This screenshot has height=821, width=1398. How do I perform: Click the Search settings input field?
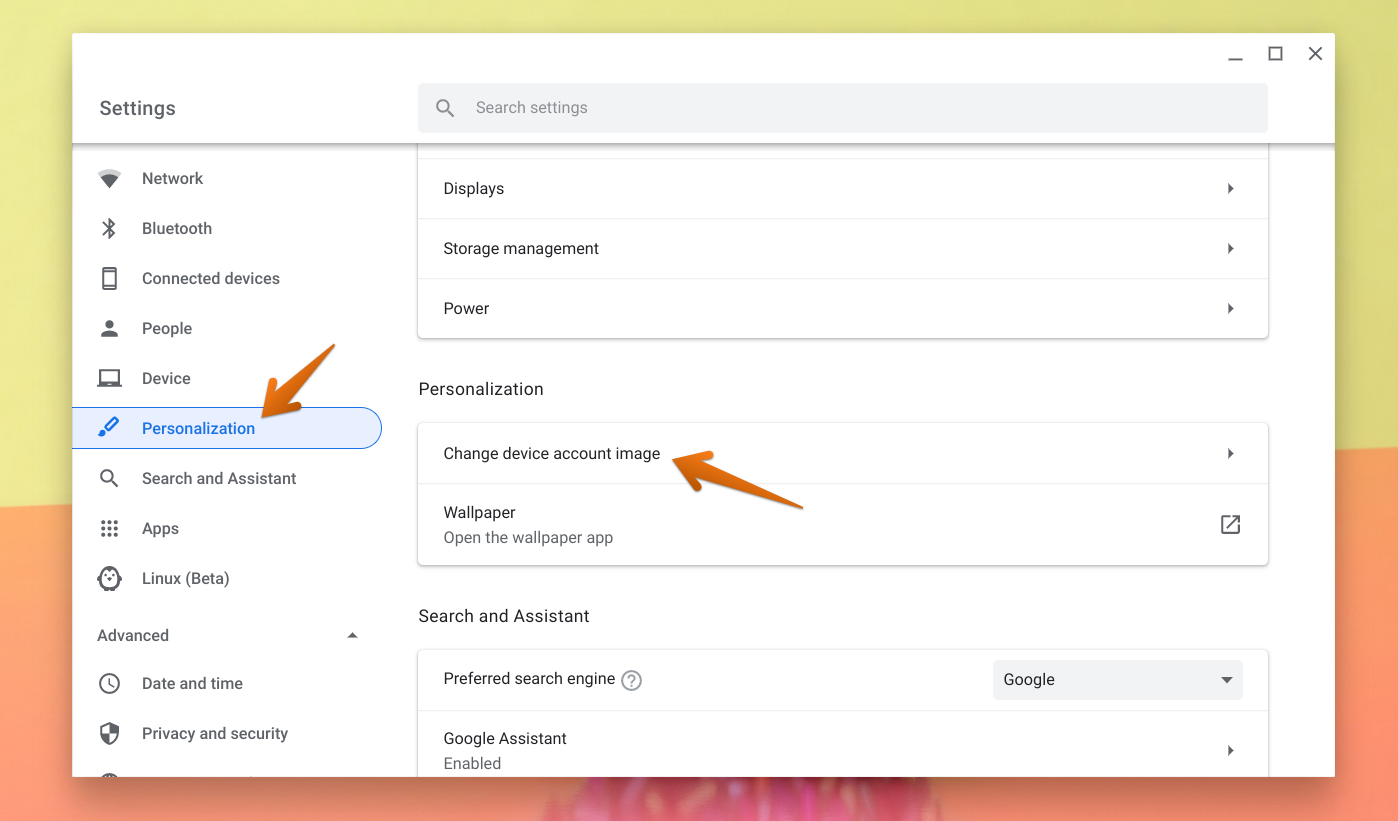(843, 108)
